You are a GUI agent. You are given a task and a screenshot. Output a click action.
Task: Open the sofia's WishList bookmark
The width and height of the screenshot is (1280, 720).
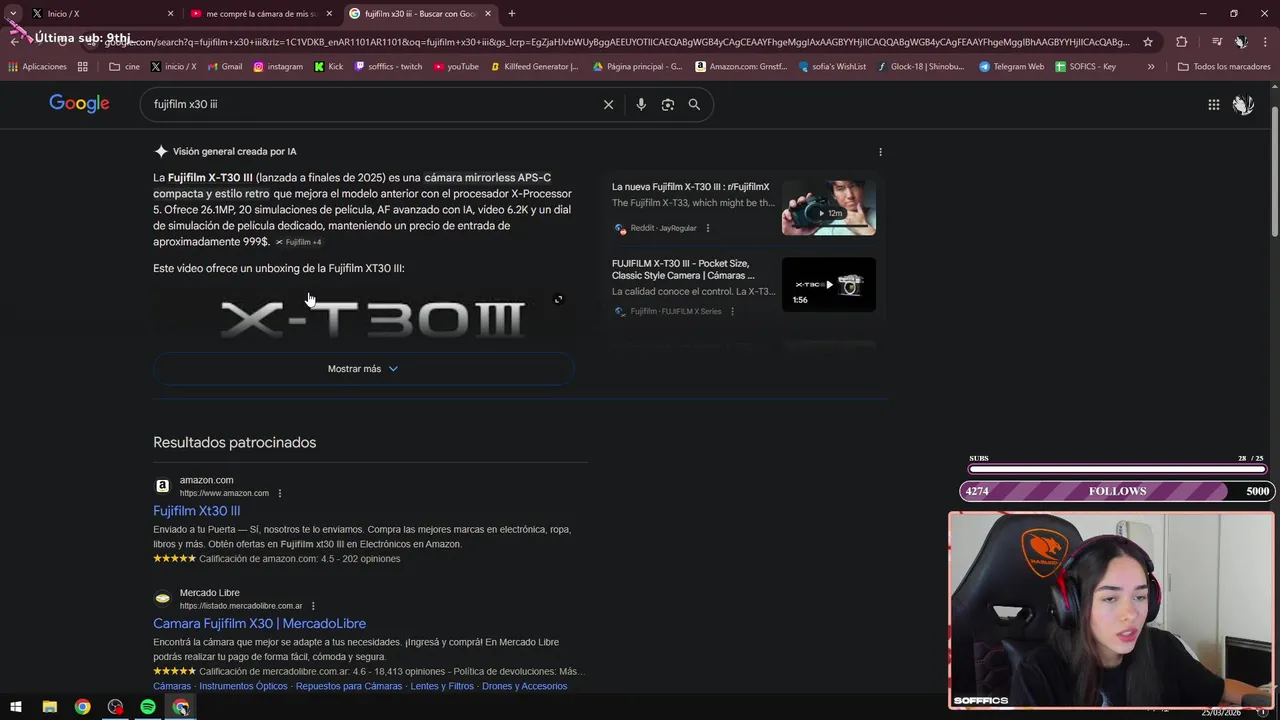pyautogui.click(x=832, y=67)
